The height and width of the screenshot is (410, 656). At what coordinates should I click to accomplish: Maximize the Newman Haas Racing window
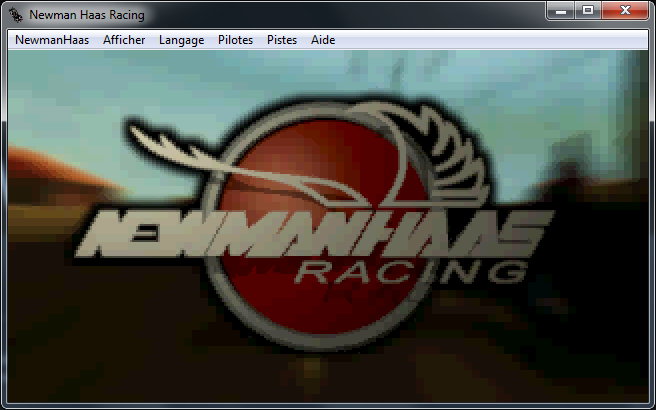pyautogui.click(x=588, y=10)
